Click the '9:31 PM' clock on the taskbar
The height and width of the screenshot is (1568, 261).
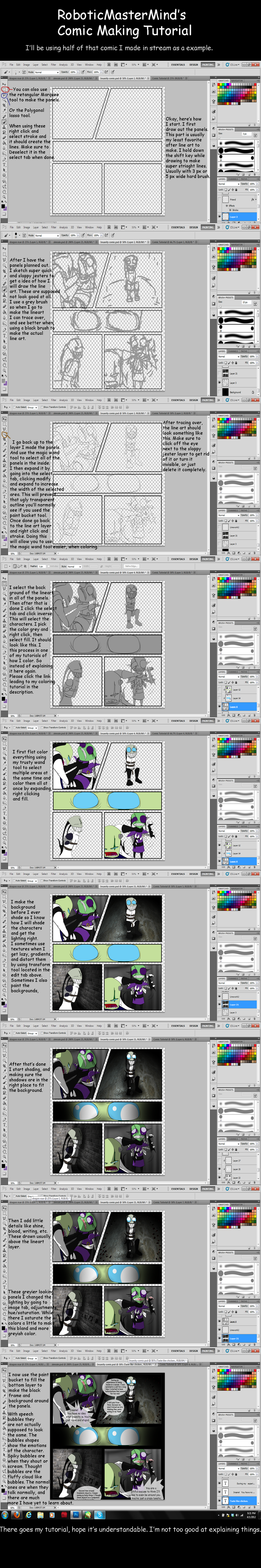(251, 1514)
